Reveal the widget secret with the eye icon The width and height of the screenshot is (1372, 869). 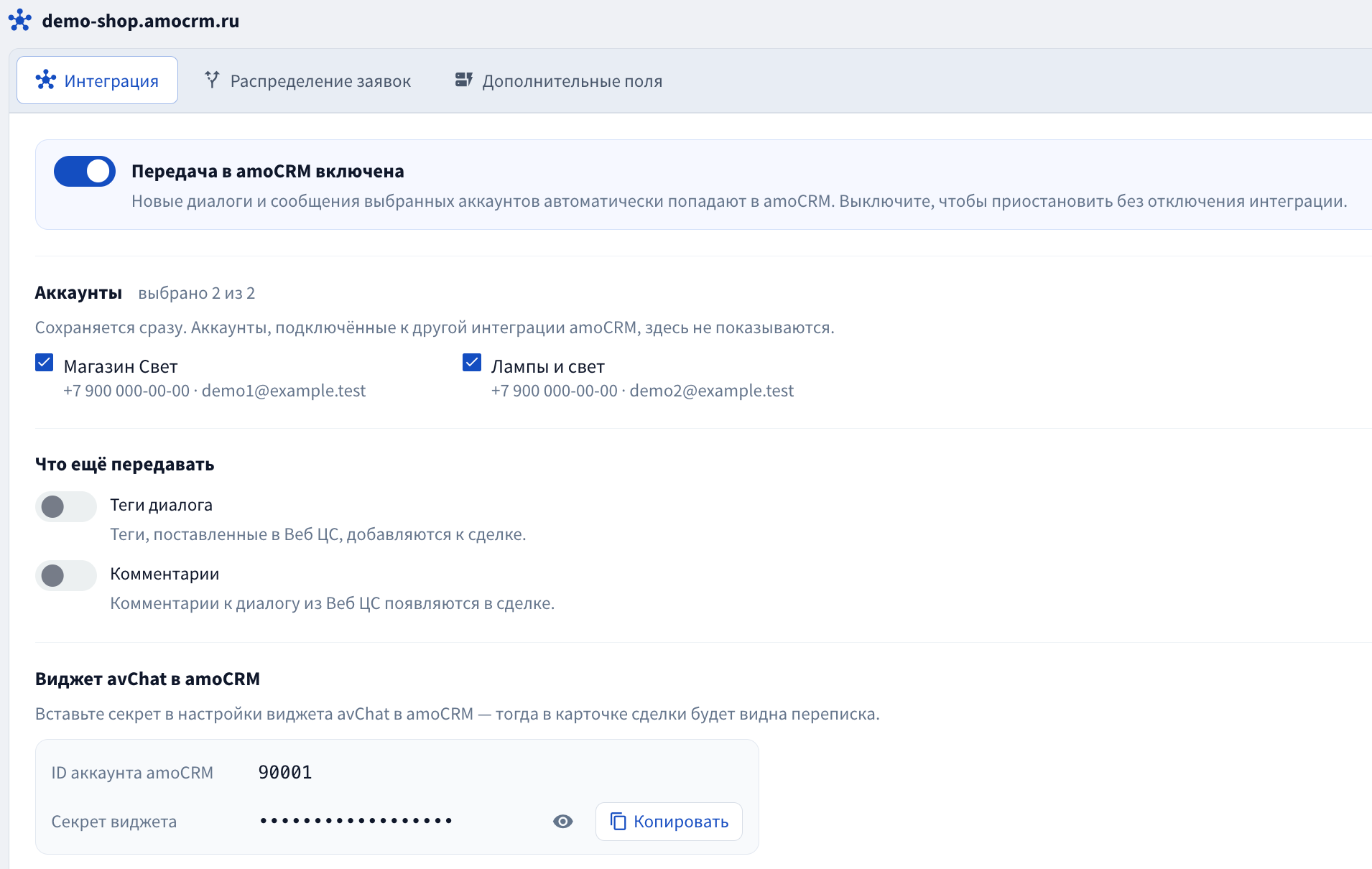(x=563, y=821)
